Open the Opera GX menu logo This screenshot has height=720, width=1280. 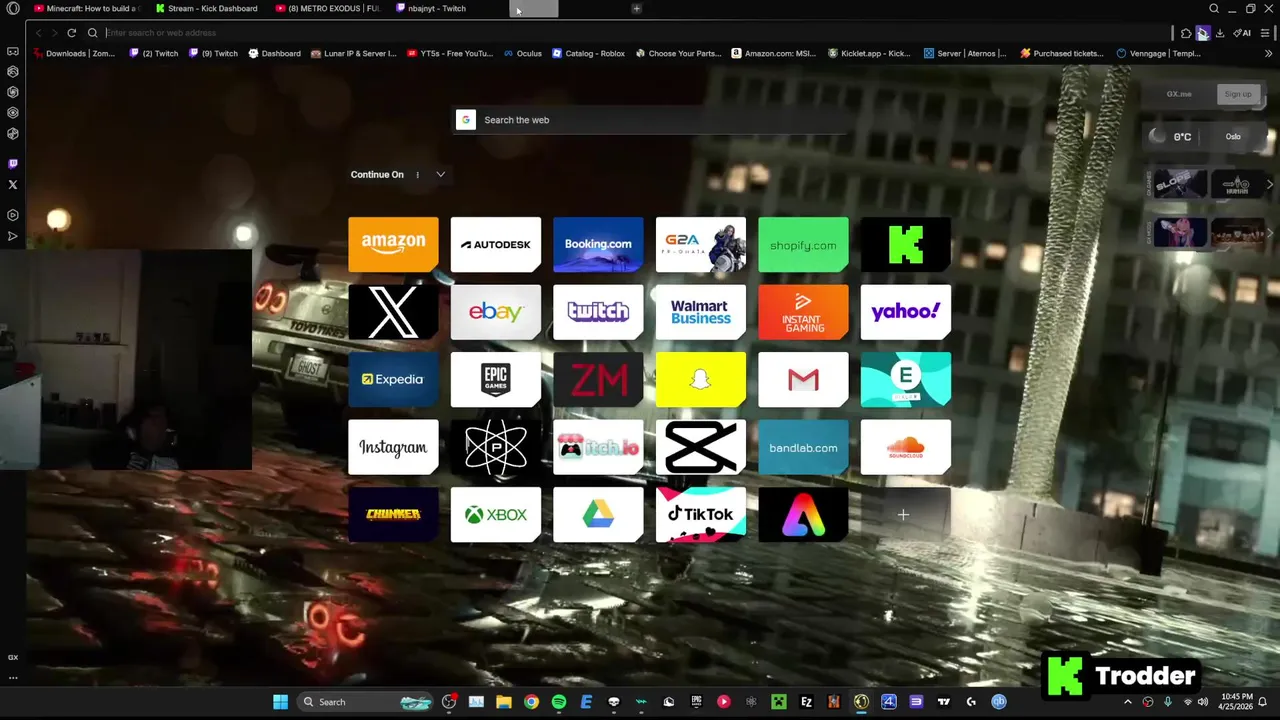(13, 9)
